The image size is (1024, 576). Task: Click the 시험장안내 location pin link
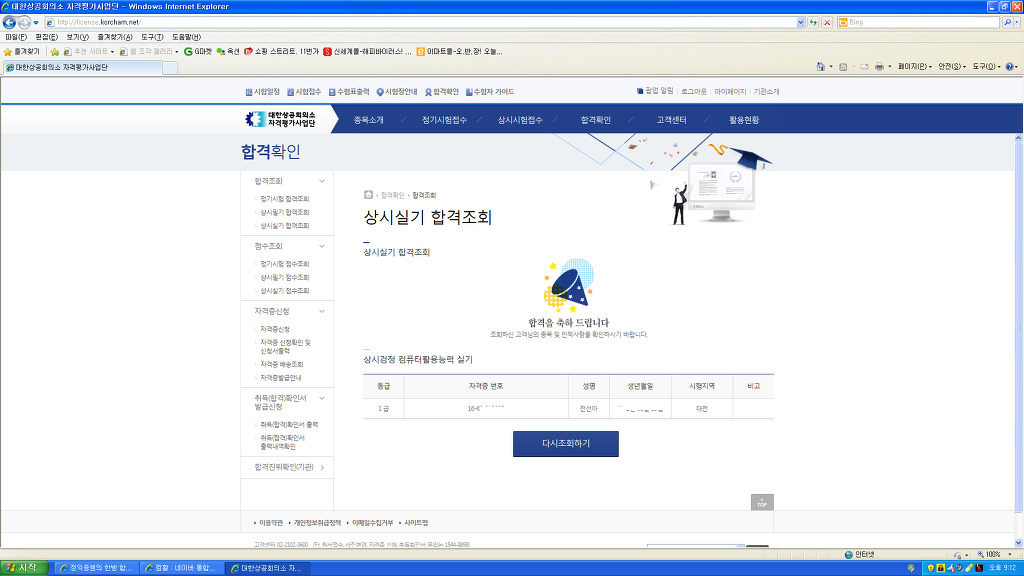(397, 92)
